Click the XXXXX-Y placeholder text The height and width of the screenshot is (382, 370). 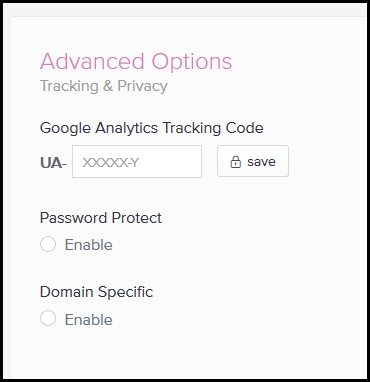[111, 163]
